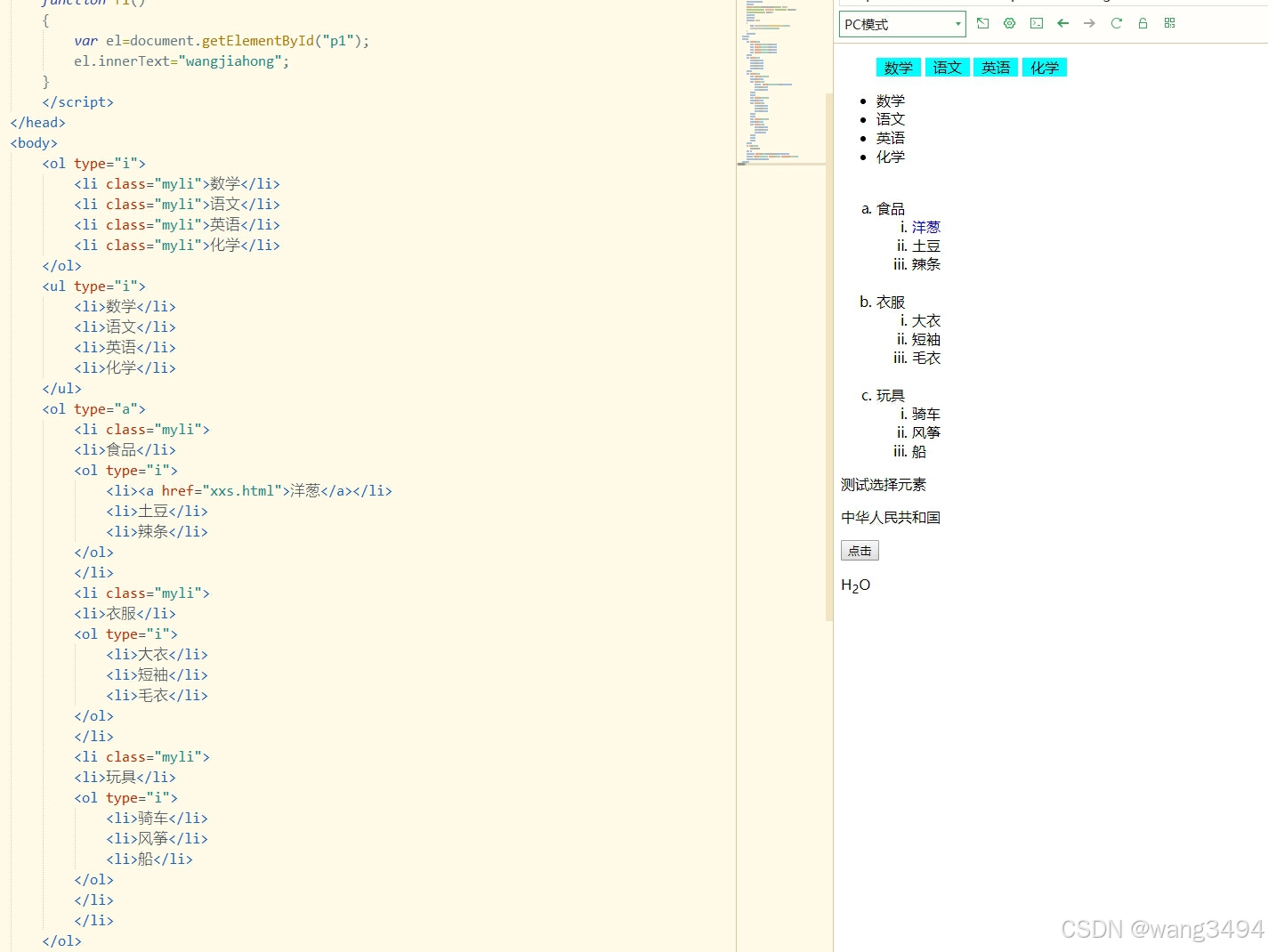
Task: Click the 'c. 玩具' list heading
Action: click(x=883, y=395)
